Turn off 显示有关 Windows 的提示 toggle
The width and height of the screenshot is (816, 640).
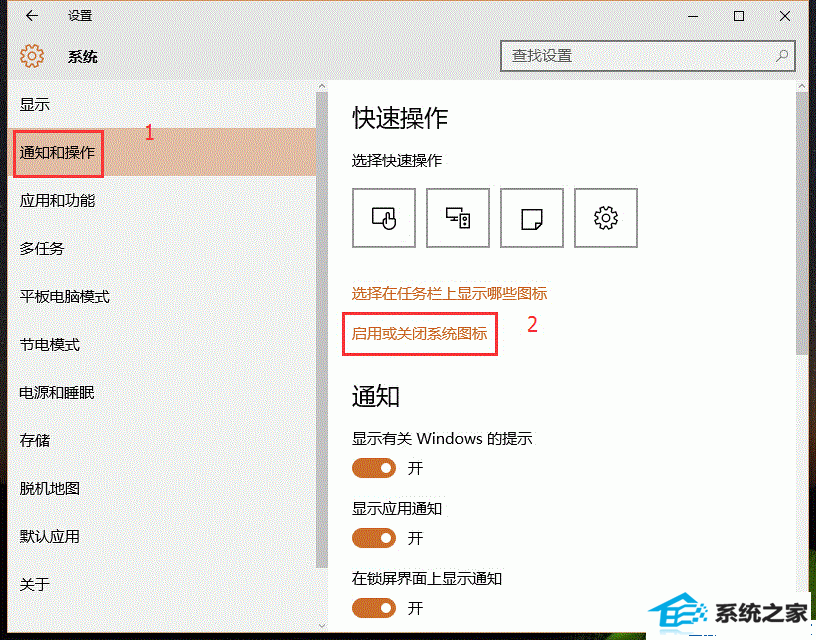click(x=375, y=468)
